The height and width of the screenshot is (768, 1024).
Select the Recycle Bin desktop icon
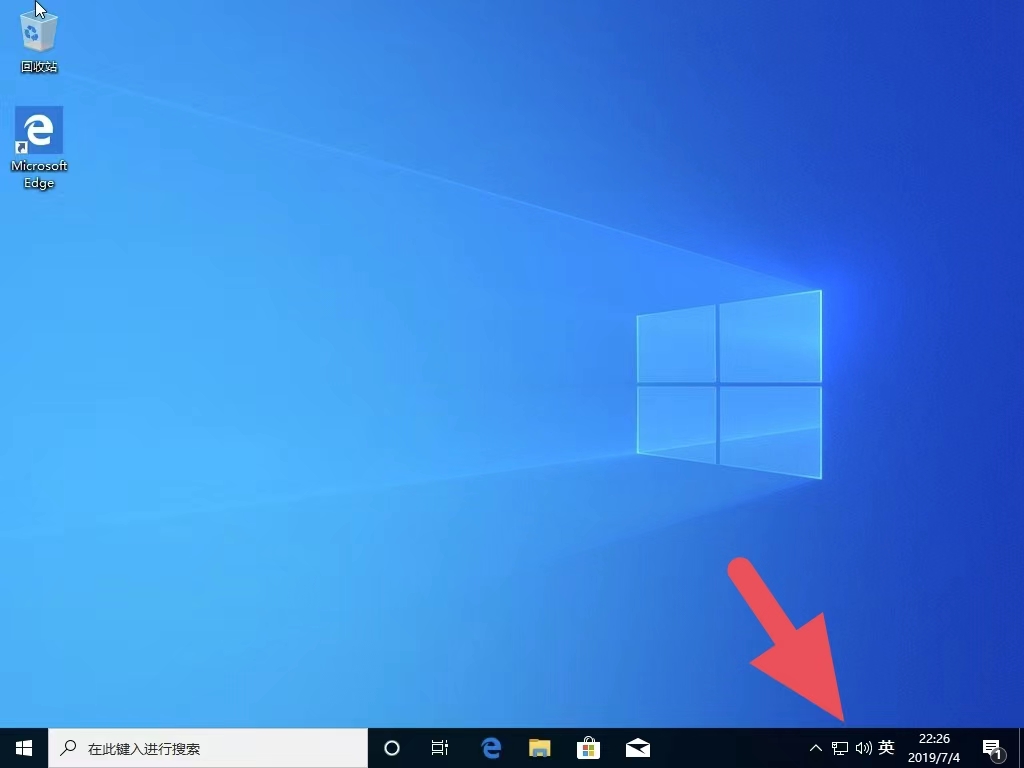click(x=39, y=40)
